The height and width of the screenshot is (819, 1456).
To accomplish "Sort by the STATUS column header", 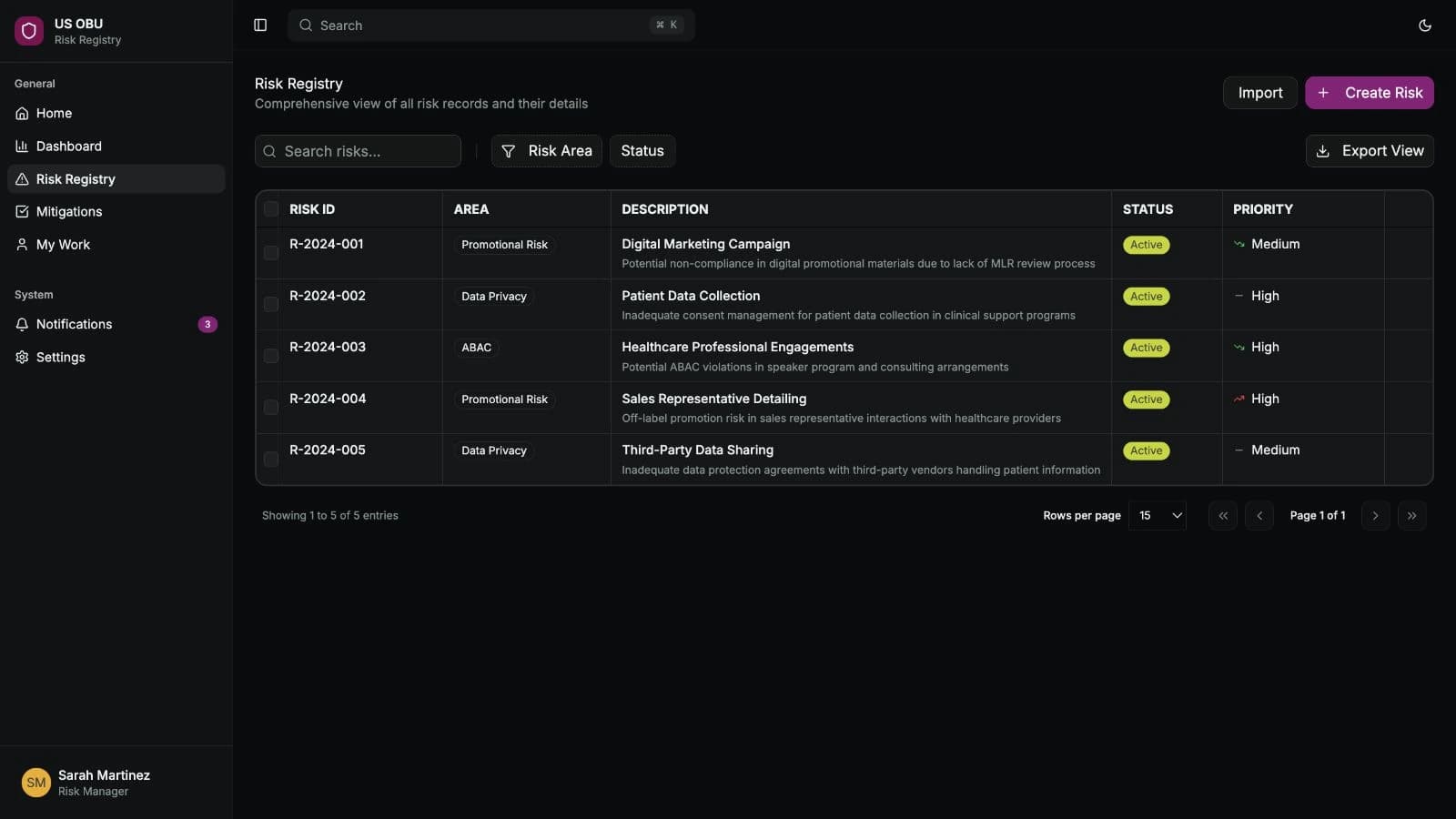I will click(x=1148, y=209).
